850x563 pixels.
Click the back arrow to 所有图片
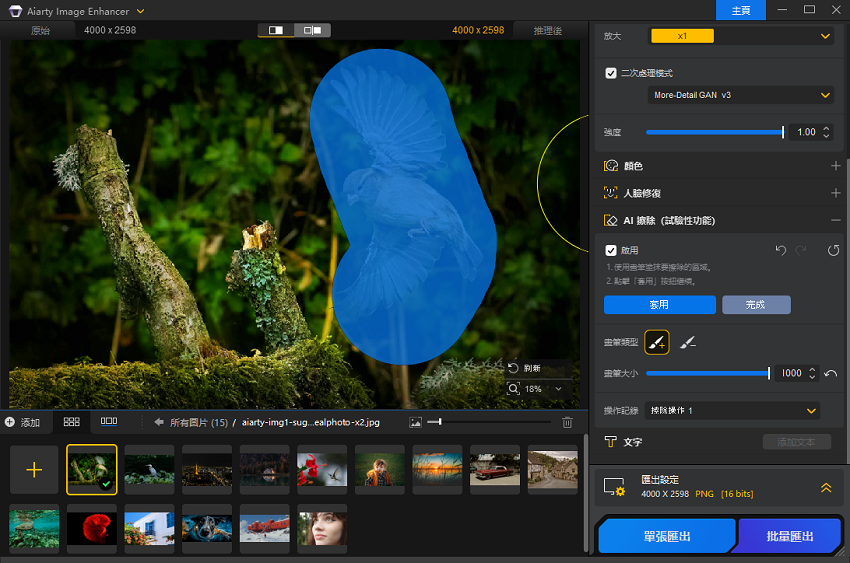(159, 422)
